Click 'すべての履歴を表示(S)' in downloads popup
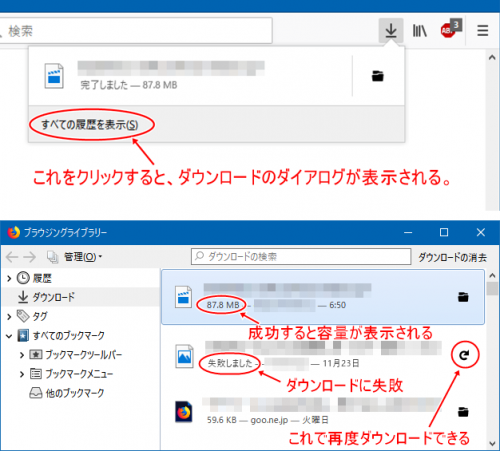 pos(89,125)
